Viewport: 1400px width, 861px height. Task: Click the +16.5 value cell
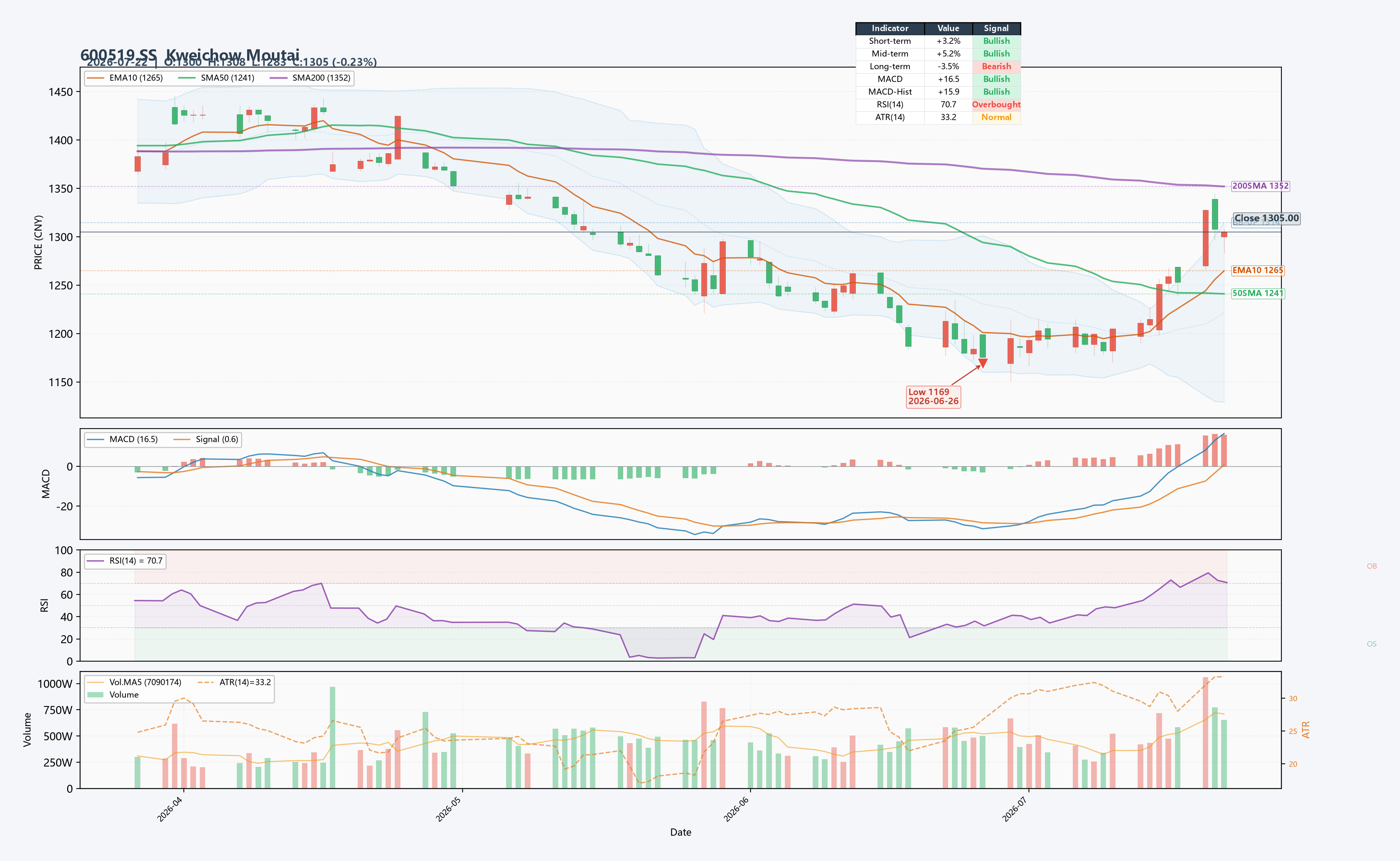click(x=948, y=79)
